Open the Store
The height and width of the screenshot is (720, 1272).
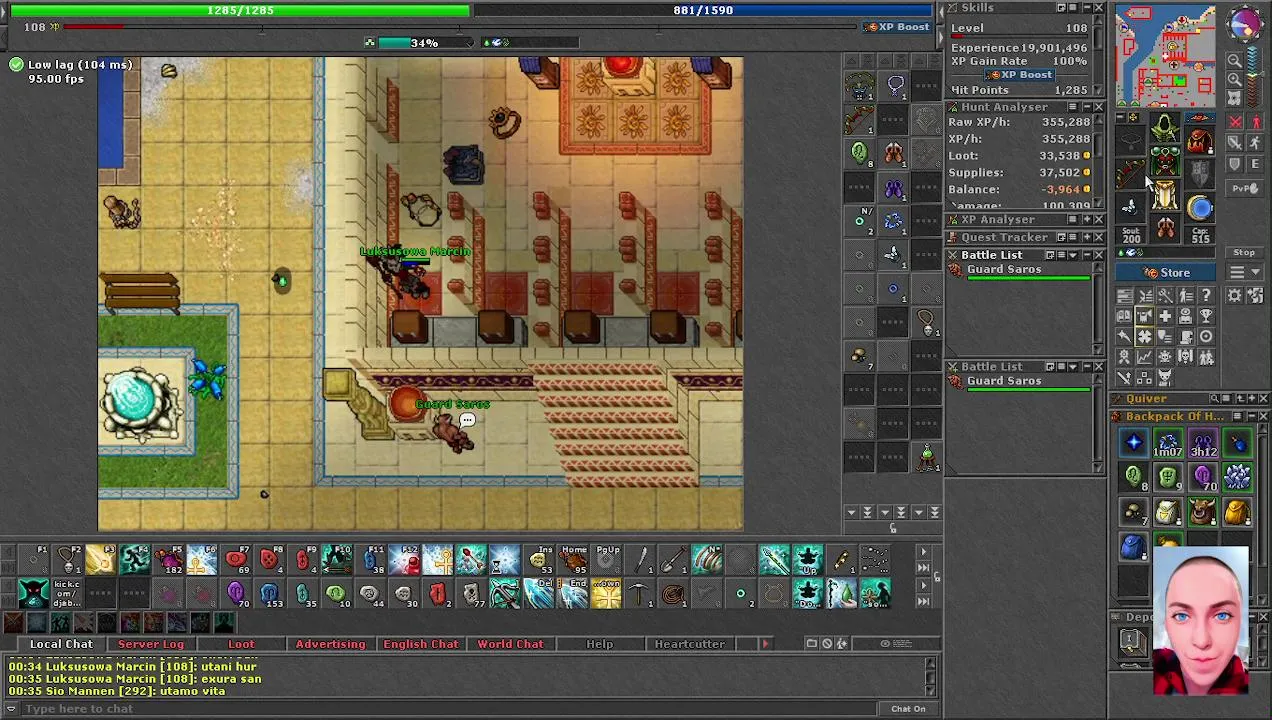tap(1167, 273)
